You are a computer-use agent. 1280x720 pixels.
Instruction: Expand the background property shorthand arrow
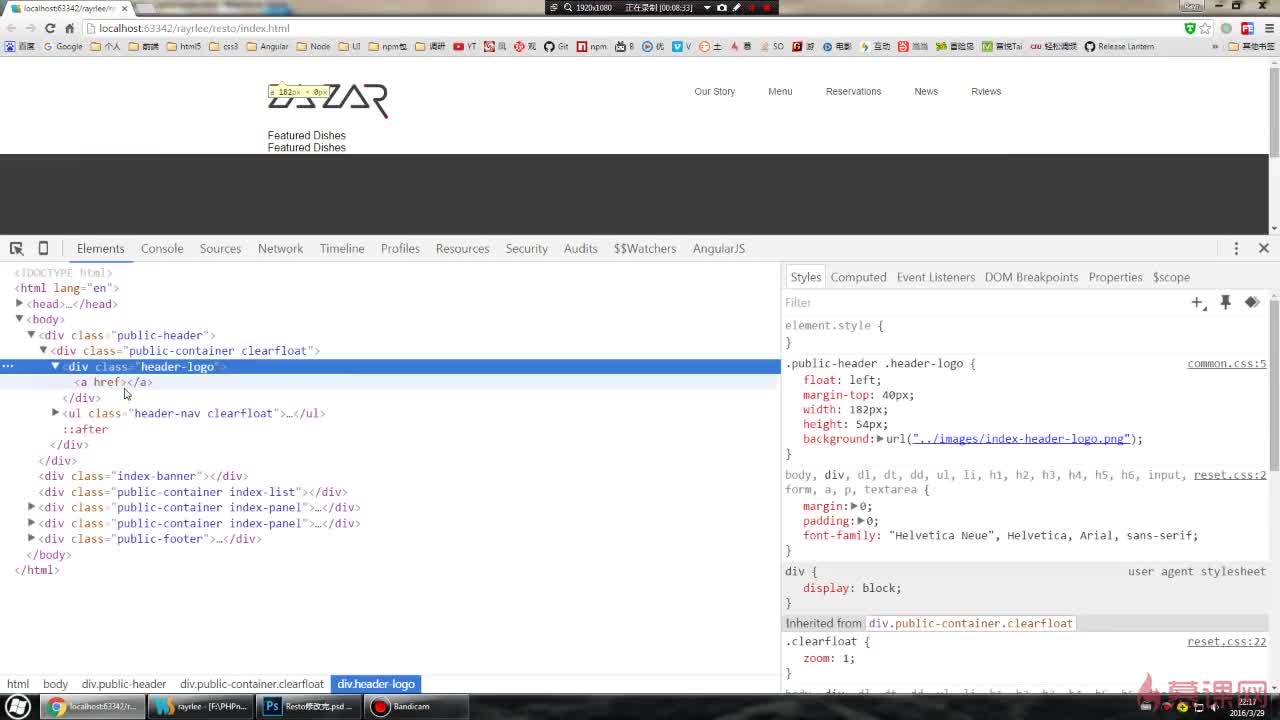[x=880, y=439]
